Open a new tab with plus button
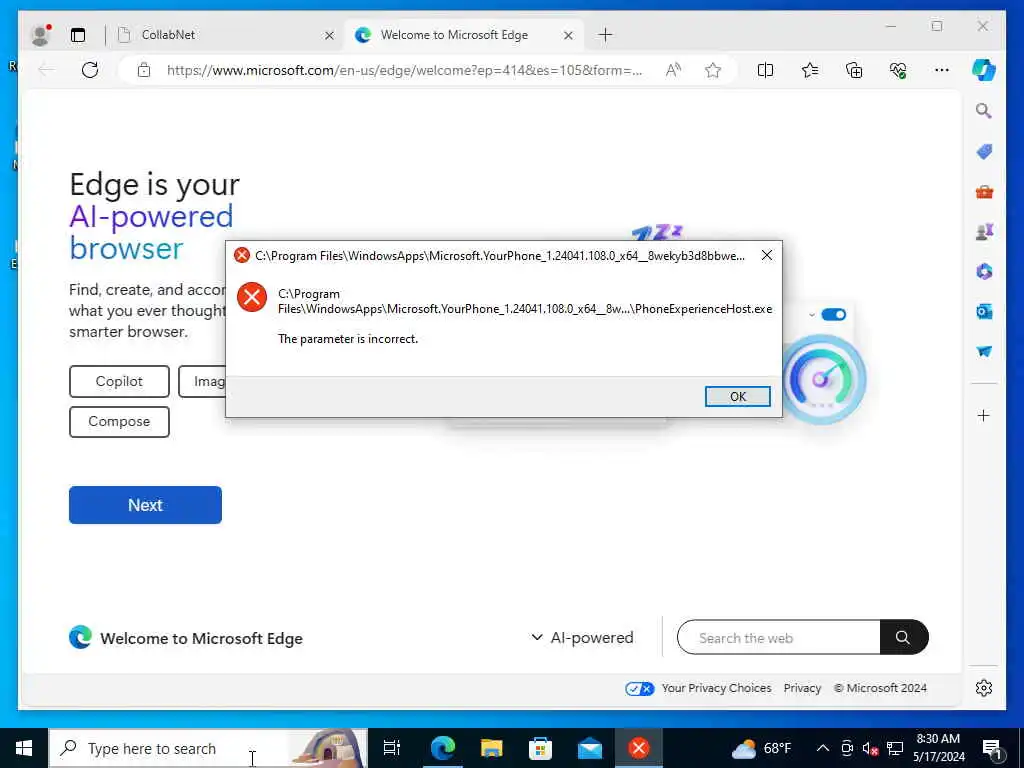The width and height of the screenshot is (1024, 768). tap(605, 35)
